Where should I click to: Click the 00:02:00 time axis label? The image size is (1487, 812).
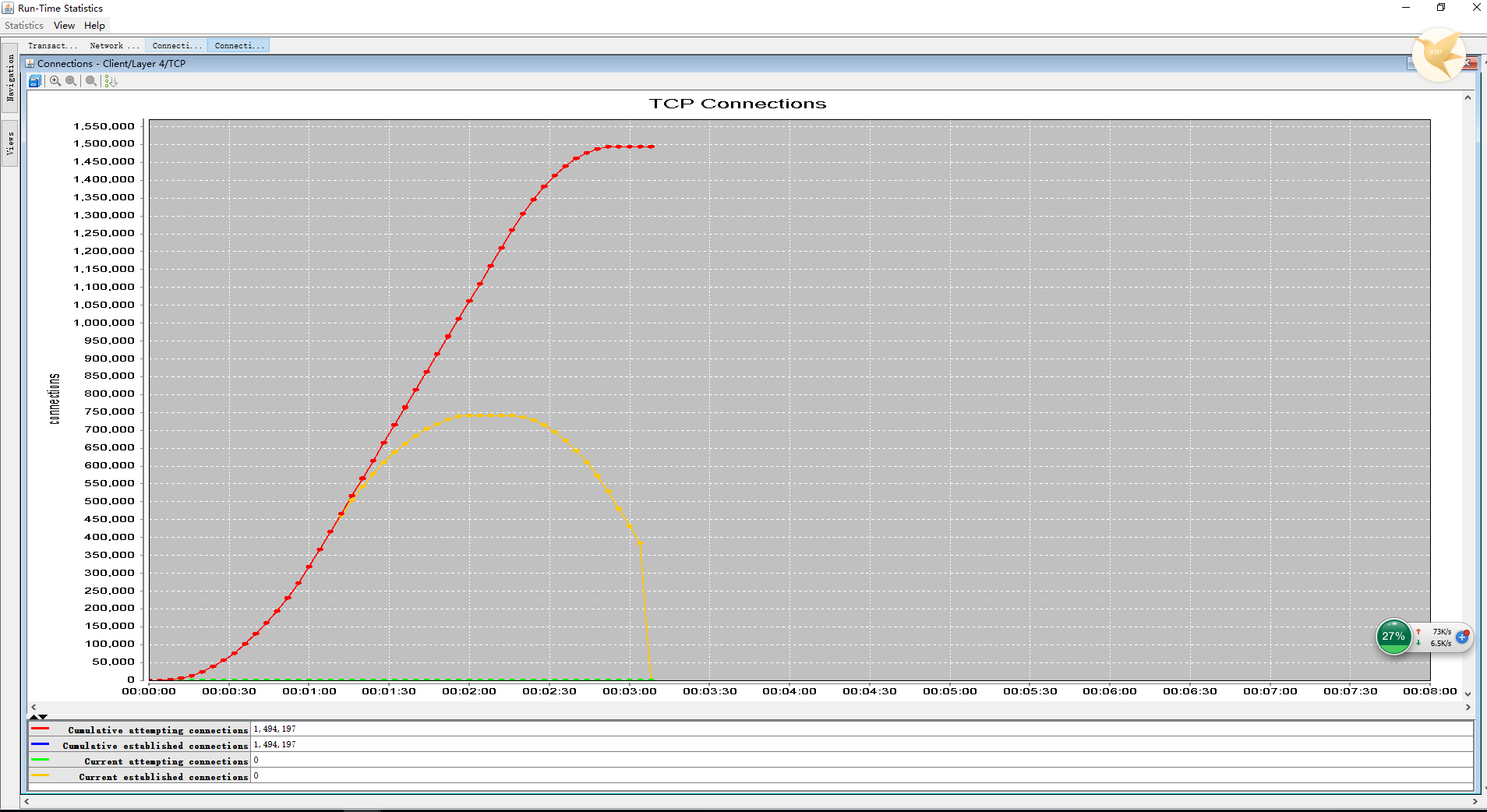tap(469, 691)
